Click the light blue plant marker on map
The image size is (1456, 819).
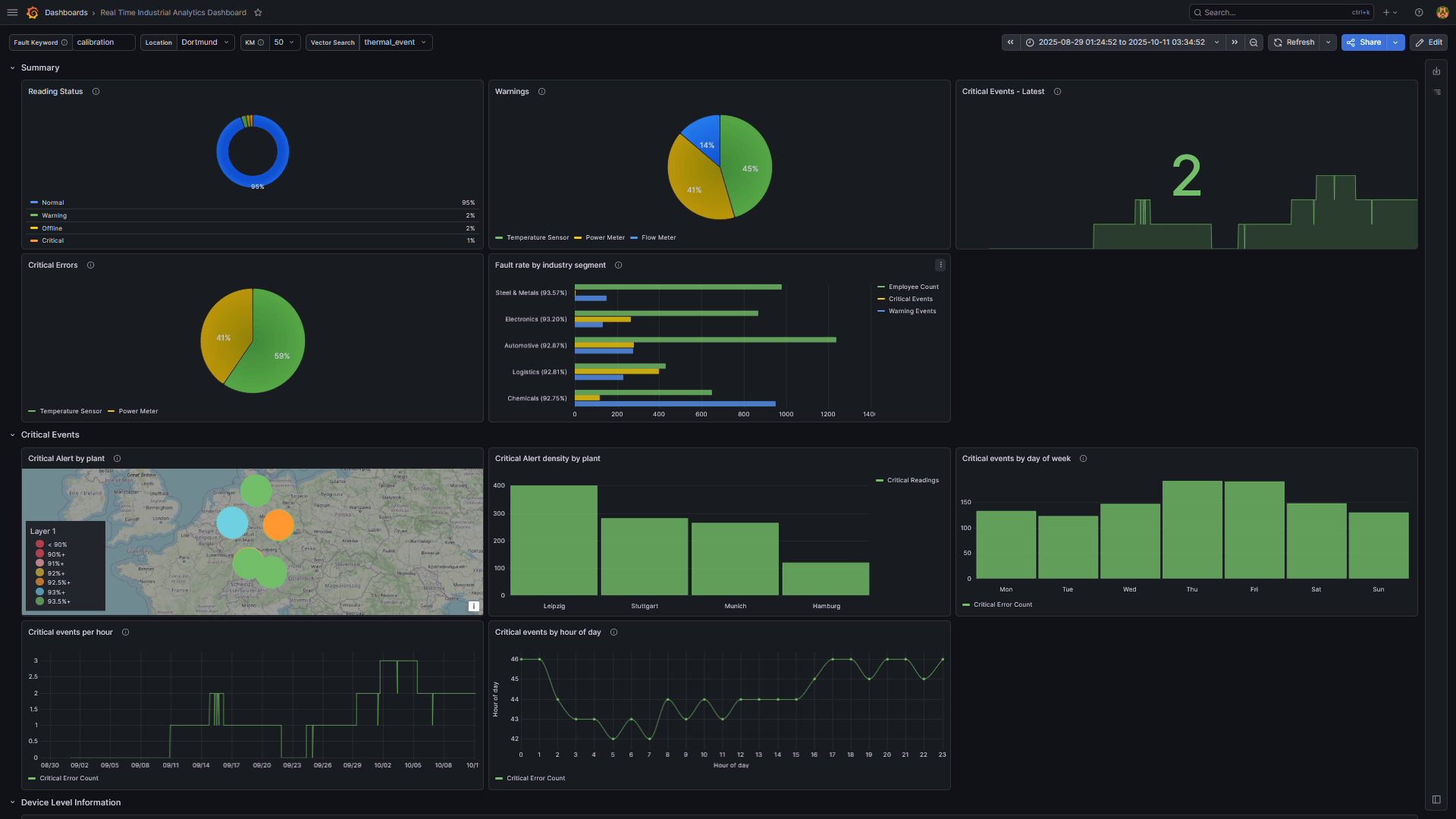(232, 522)
